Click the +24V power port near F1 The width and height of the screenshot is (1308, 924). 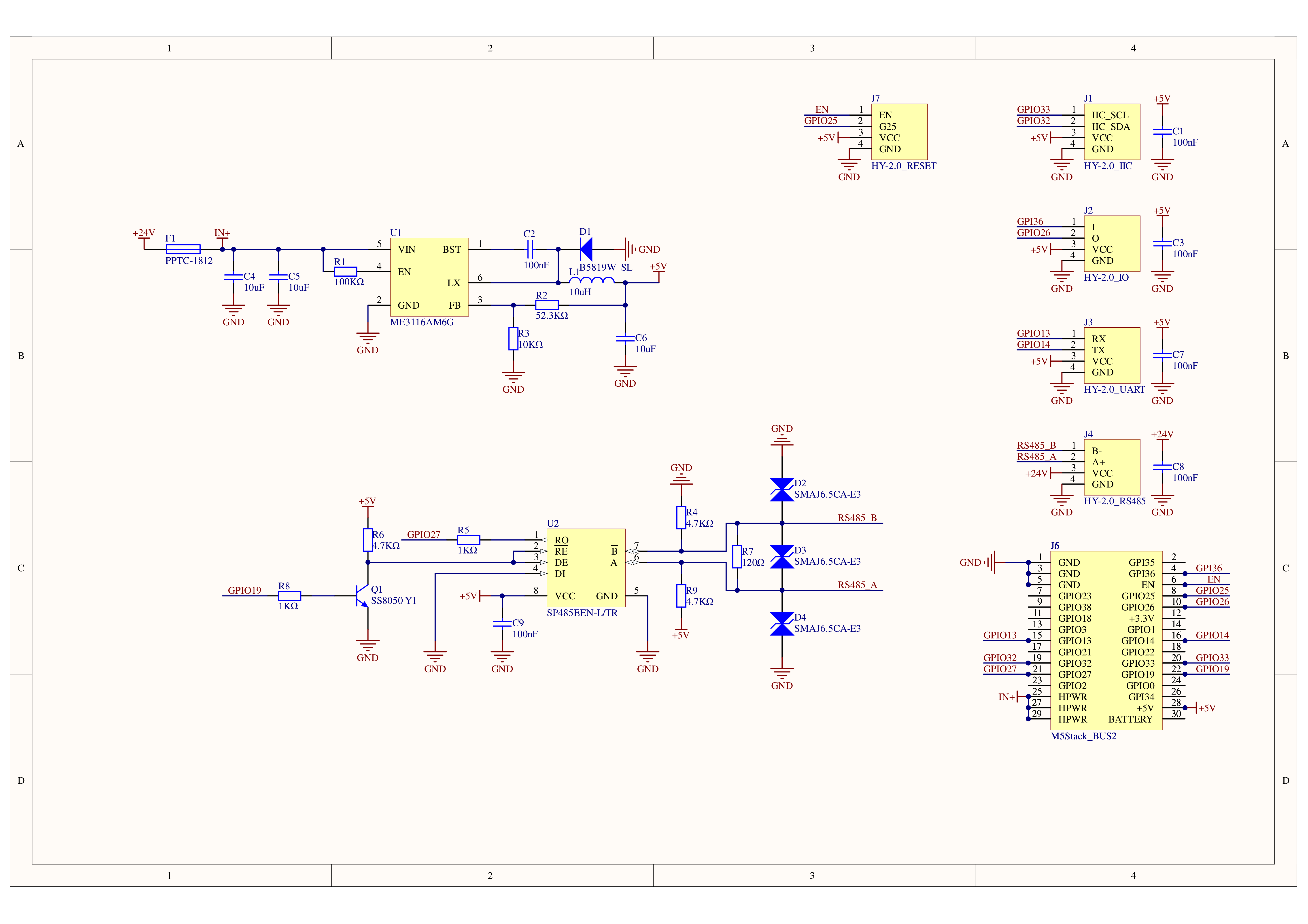click(x=144, y=239)
